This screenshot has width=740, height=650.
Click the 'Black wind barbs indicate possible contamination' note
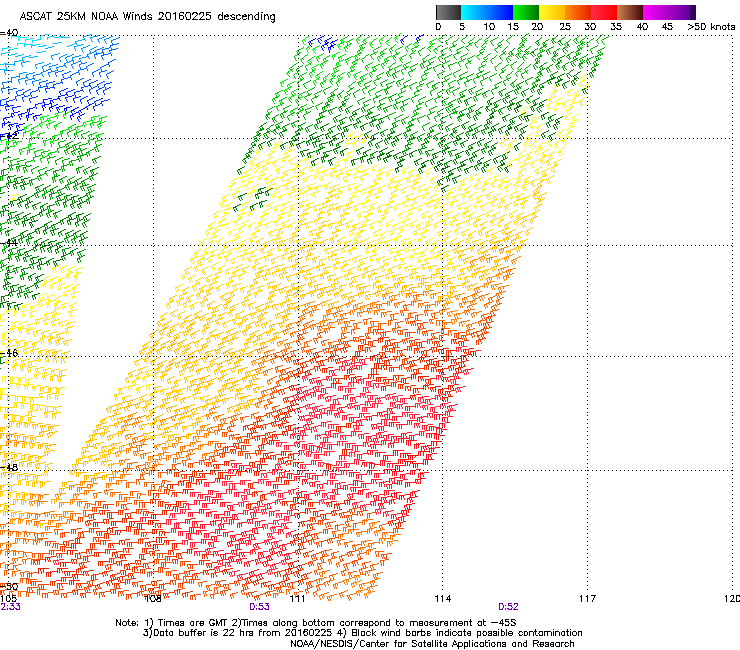467,633
